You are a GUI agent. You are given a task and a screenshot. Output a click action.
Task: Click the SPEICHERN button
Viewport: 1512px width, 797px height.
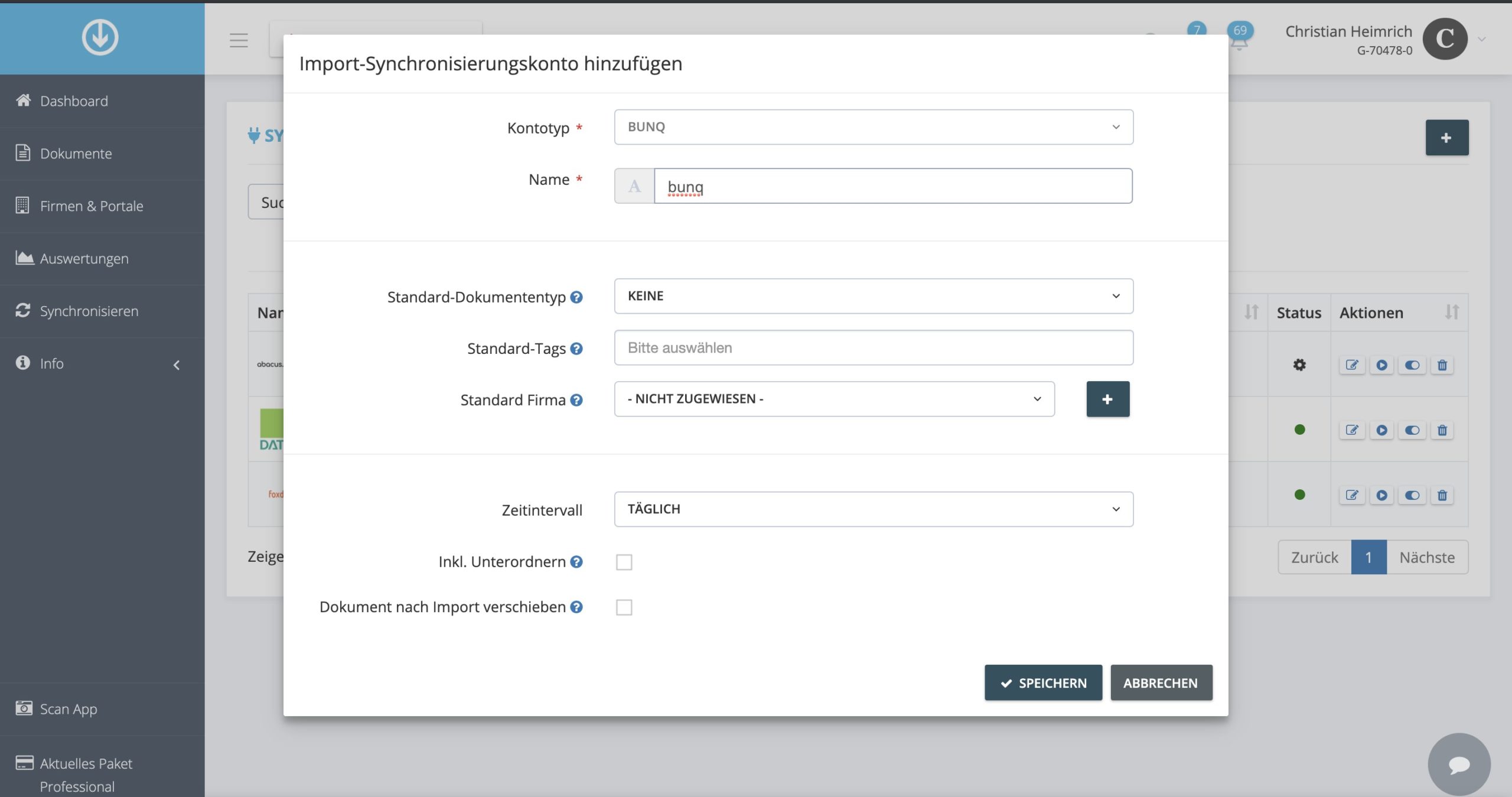(x=1043, y=683)
